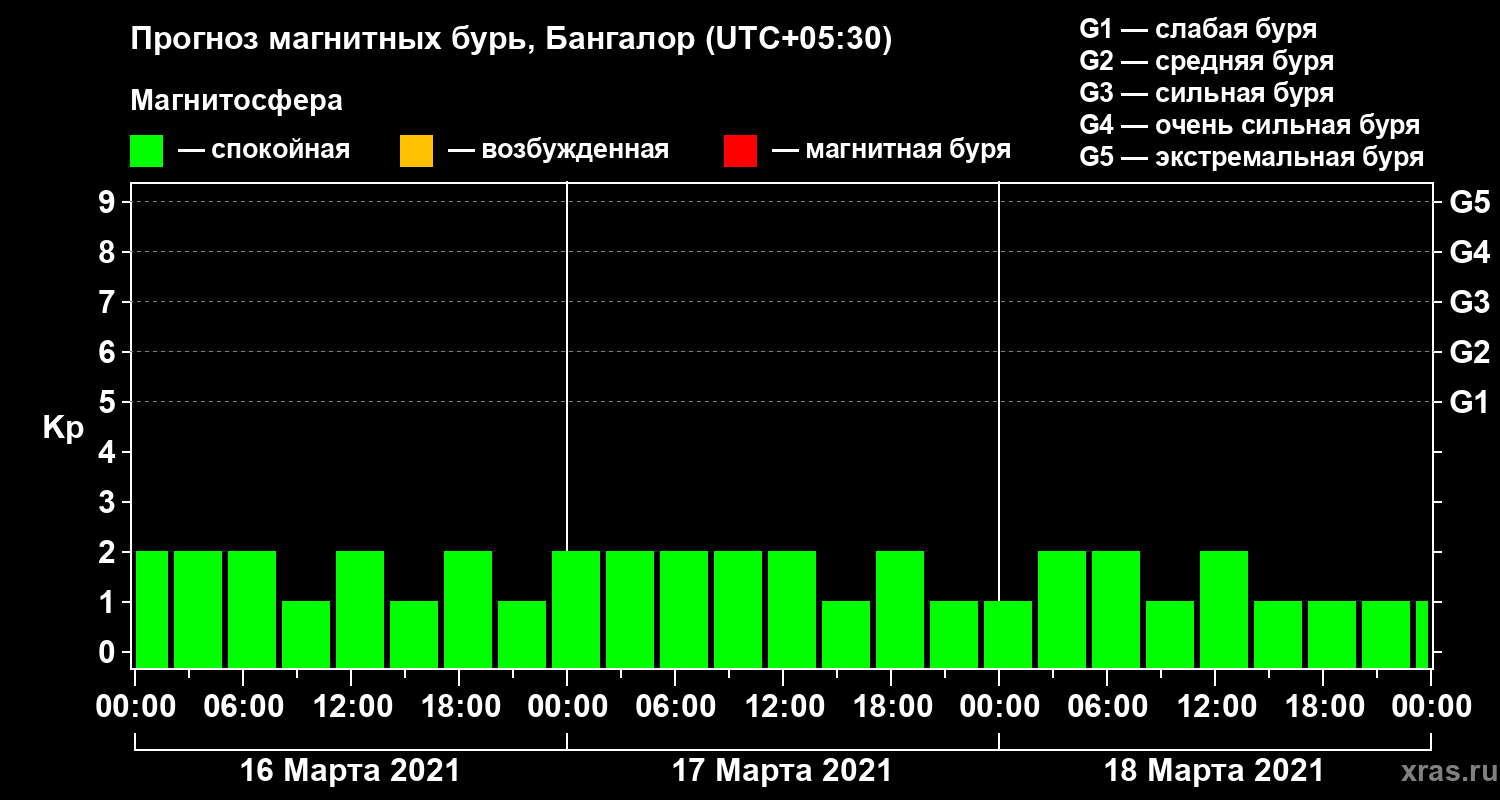Click the Kp bar above 12:00 on 18 Марта

pos(1224,609)
